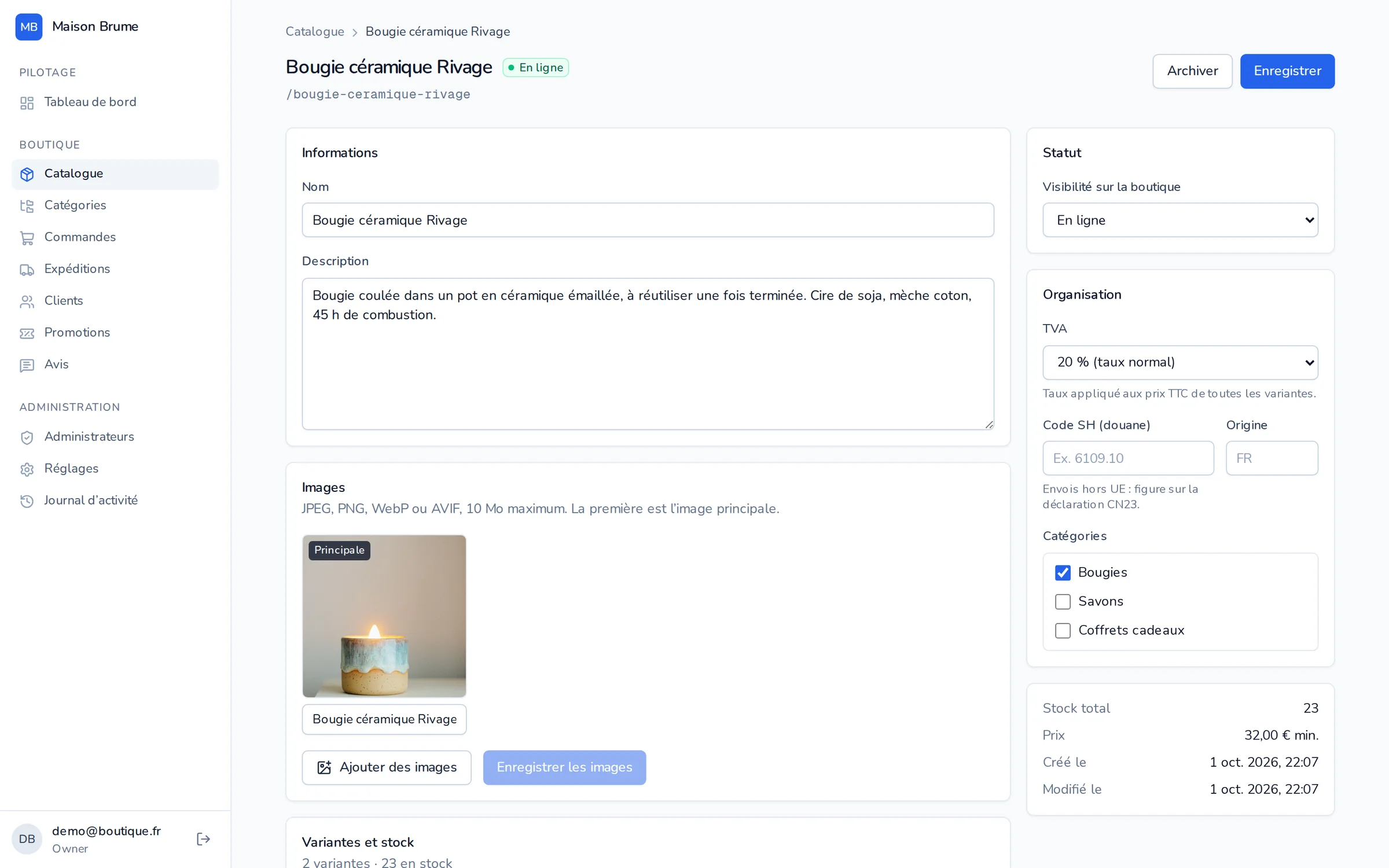Click the Origine input field

[1272, 458]
